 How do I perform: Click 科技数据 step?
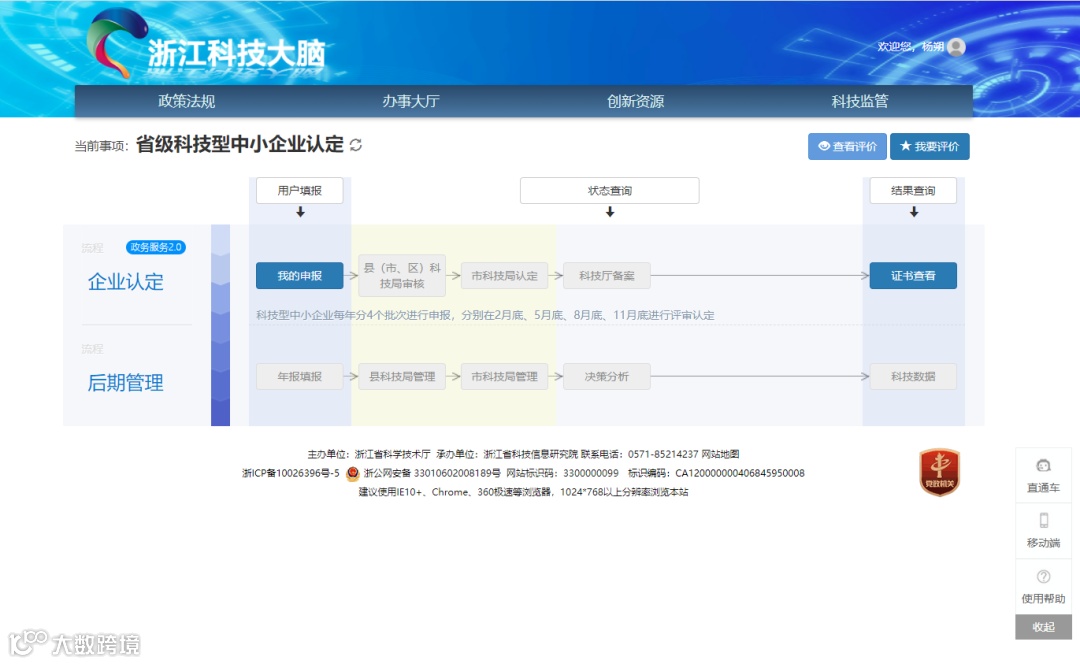click(x=913, y=377)
